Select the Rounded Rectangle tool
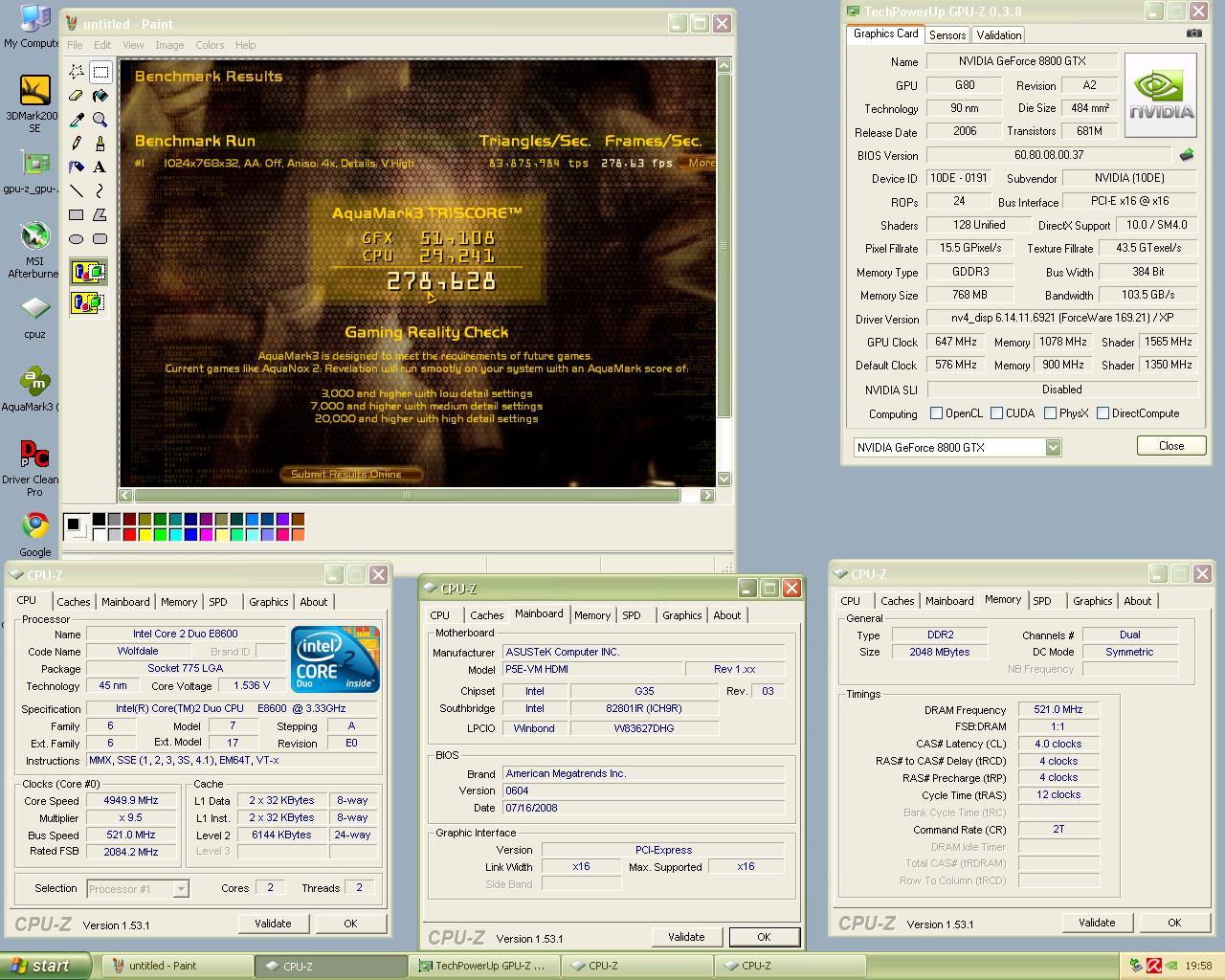Screen dimensions: 1225x980 point(100,238)
